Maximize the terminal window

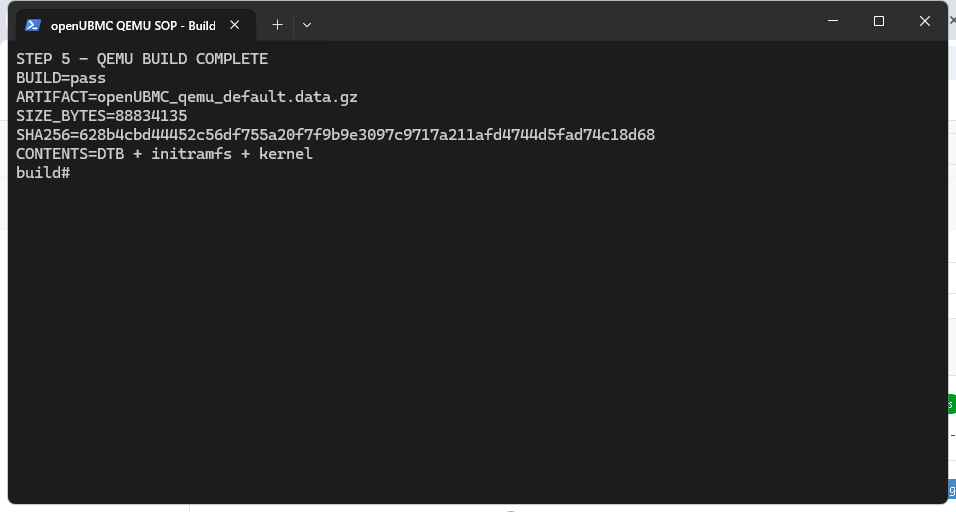click(x=879, y=21)
